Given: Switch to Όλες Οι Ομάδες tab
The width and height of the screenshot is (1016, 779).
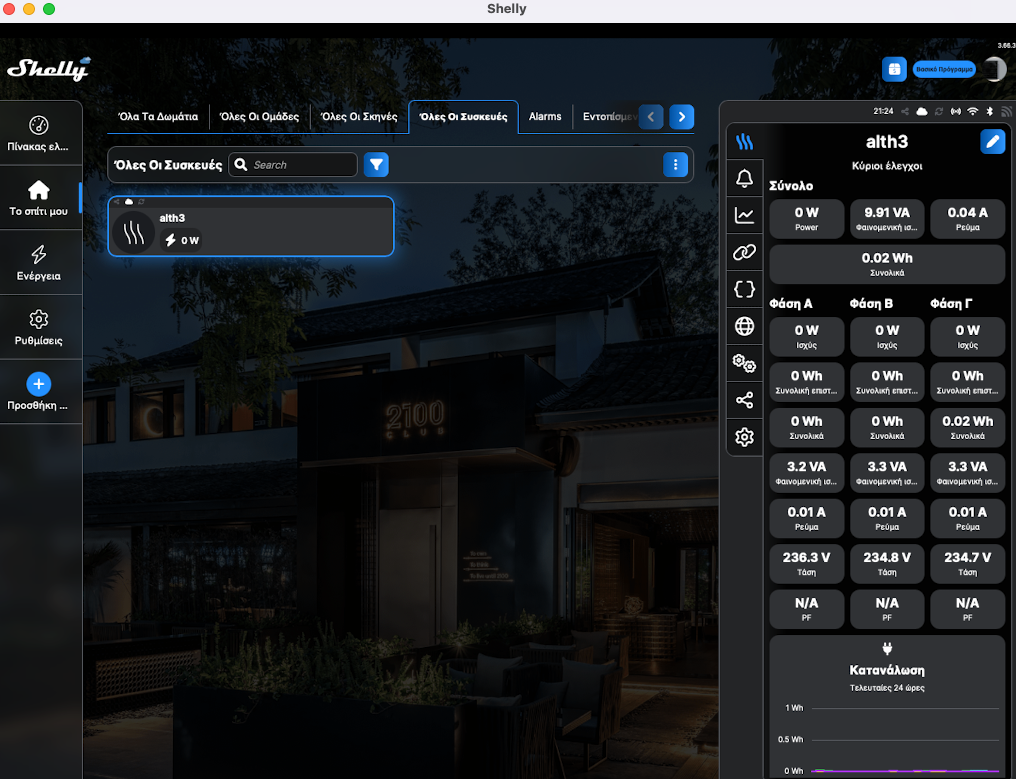Looking at the screenshot, I should point(259,117).
